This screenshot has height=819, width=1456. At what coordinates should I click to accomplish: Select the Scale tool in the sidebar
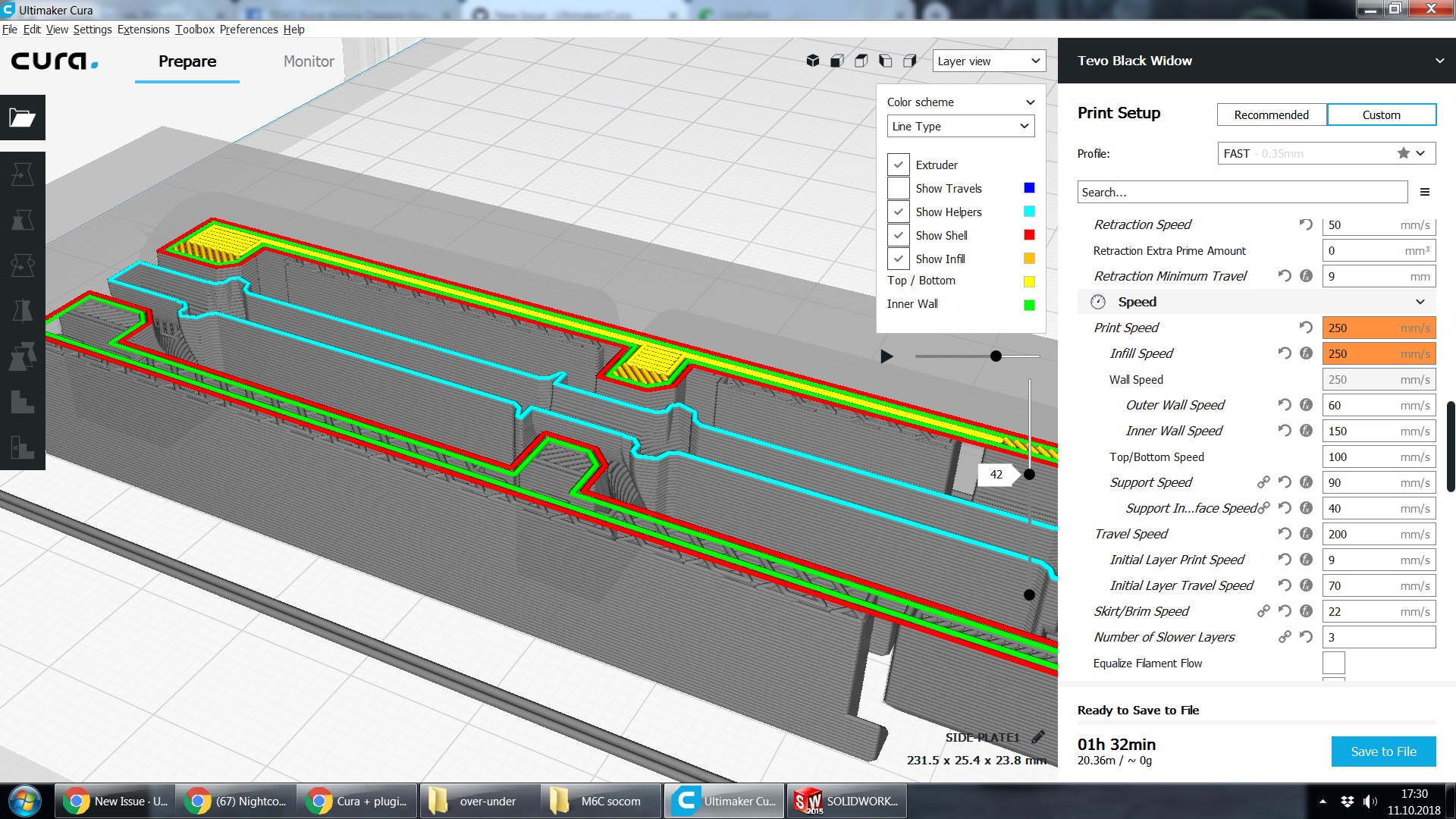23,220
